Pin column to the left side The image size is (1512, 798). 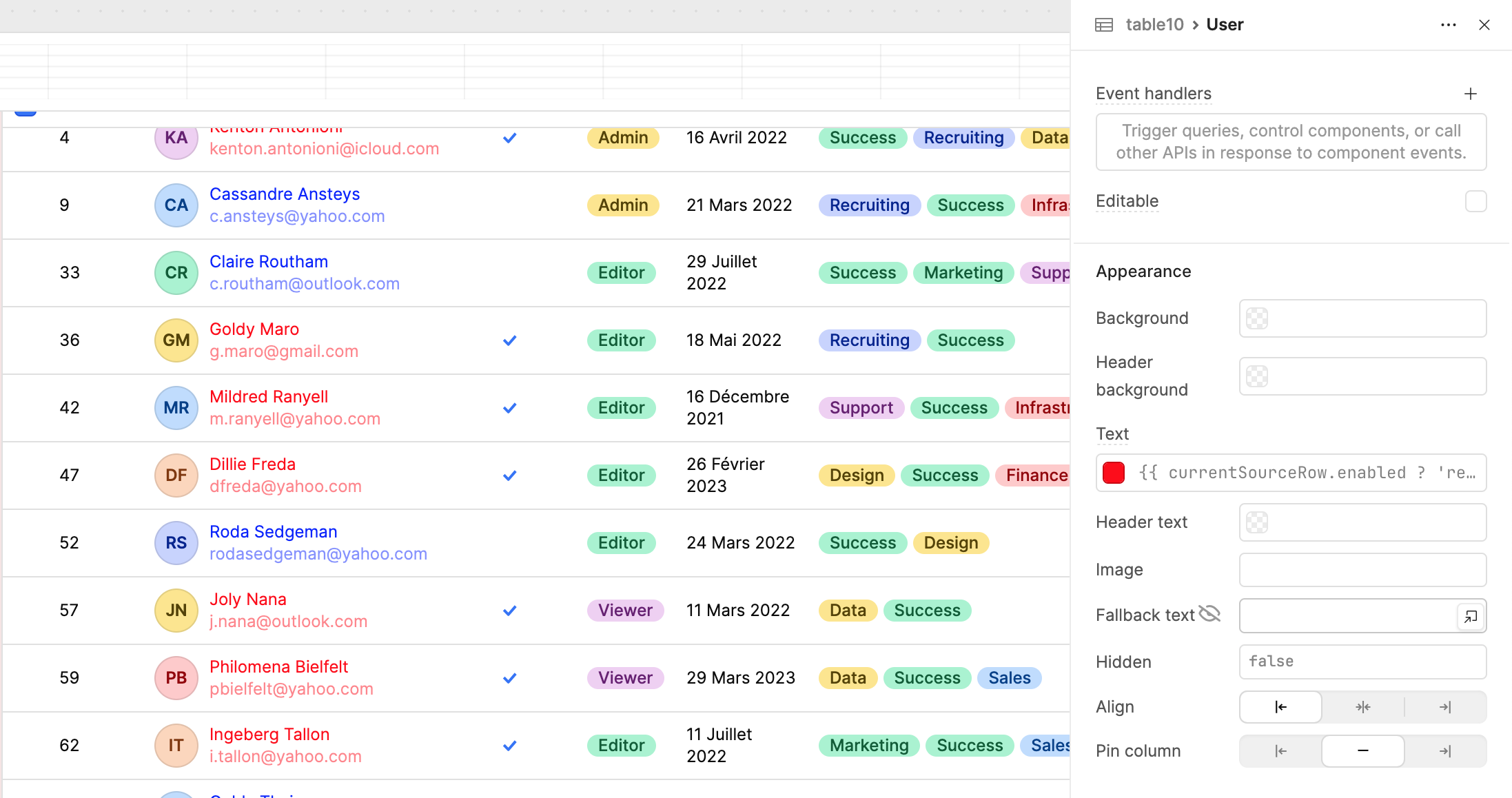point(1280,751)
